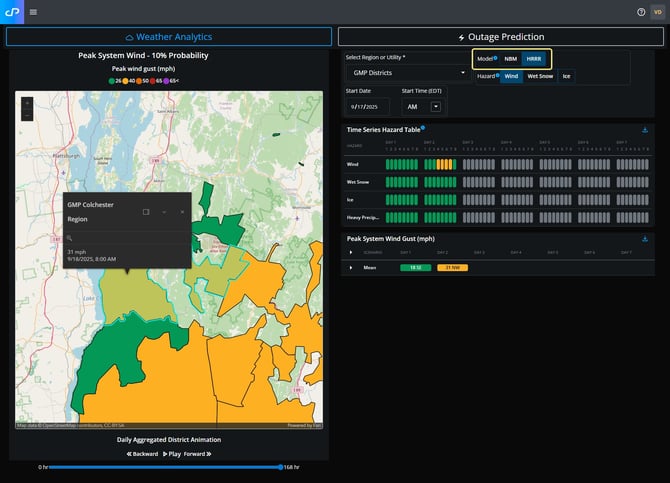Click the help question mark icon

pos(641,12)
